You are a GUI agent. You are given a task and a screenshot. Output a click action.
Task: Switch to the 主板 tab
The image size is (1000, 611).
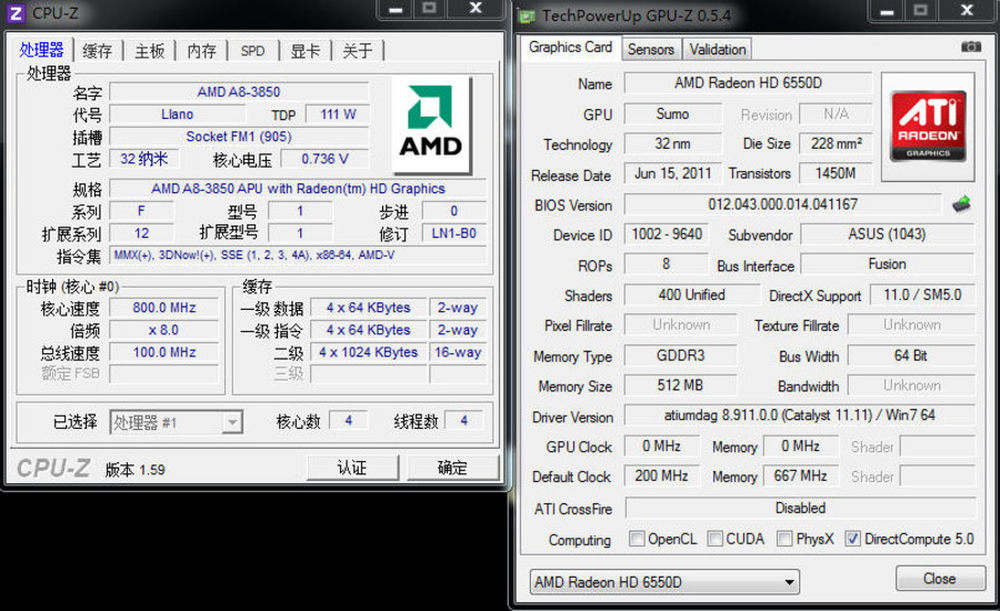pos(150,50)
